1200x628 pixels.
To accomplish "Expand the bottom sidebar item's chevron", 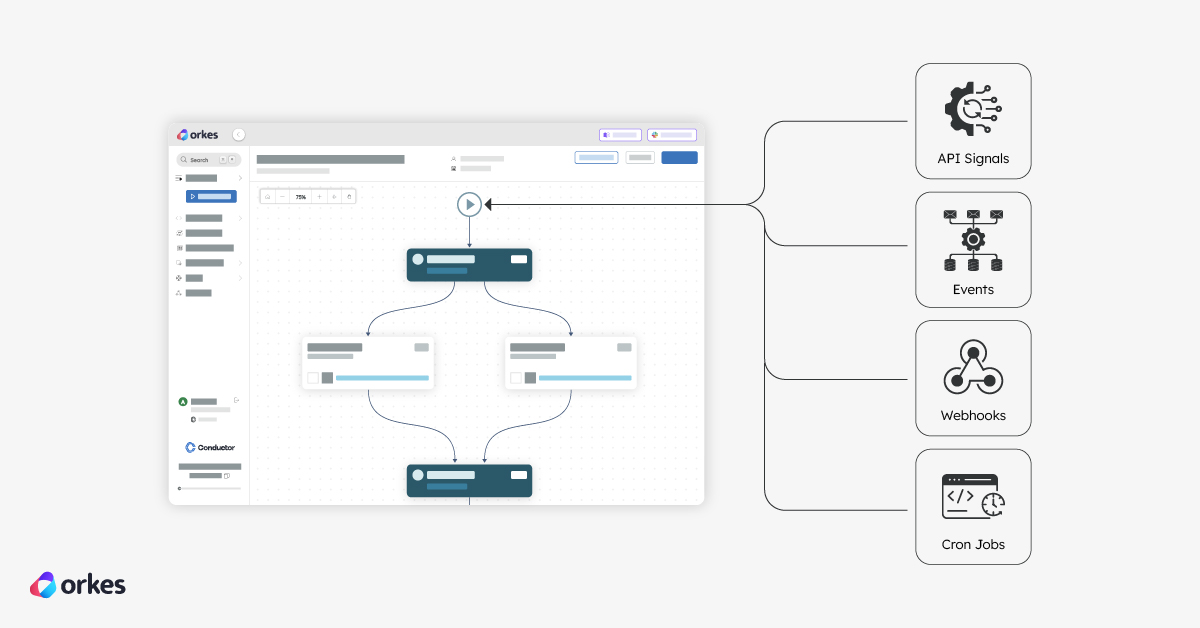I will pos(241,277).
